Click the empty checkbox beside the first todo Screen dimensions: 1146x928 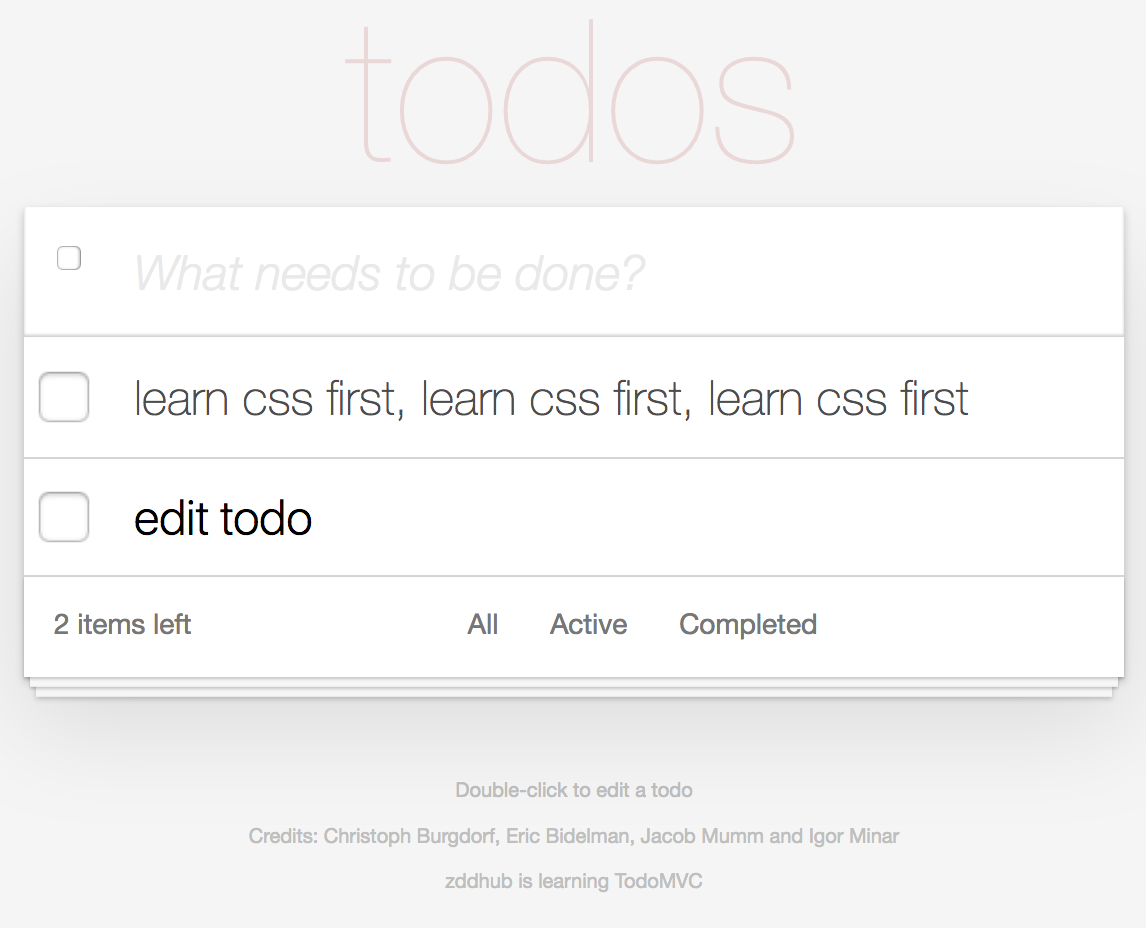(x=63, y=397)
